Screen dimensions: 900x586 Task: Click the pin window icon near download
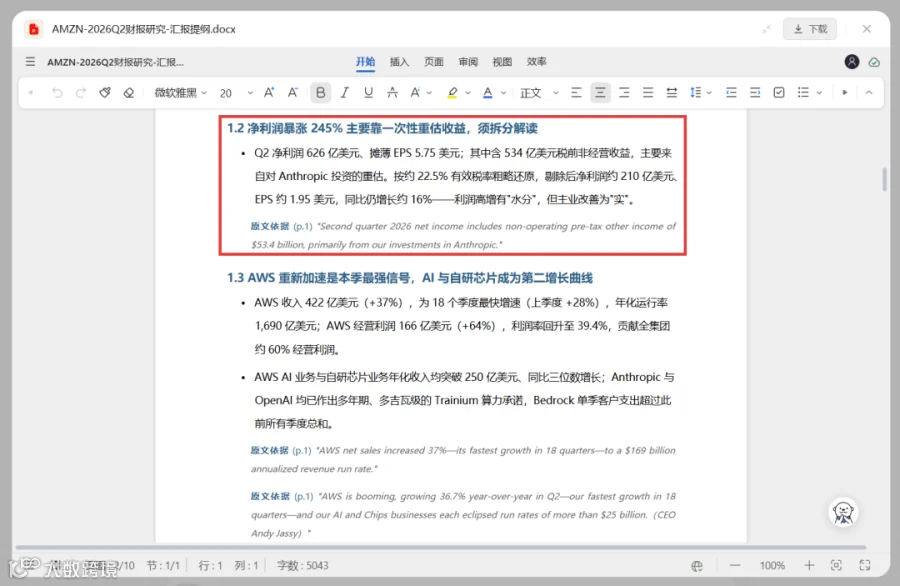coord(766,29)
